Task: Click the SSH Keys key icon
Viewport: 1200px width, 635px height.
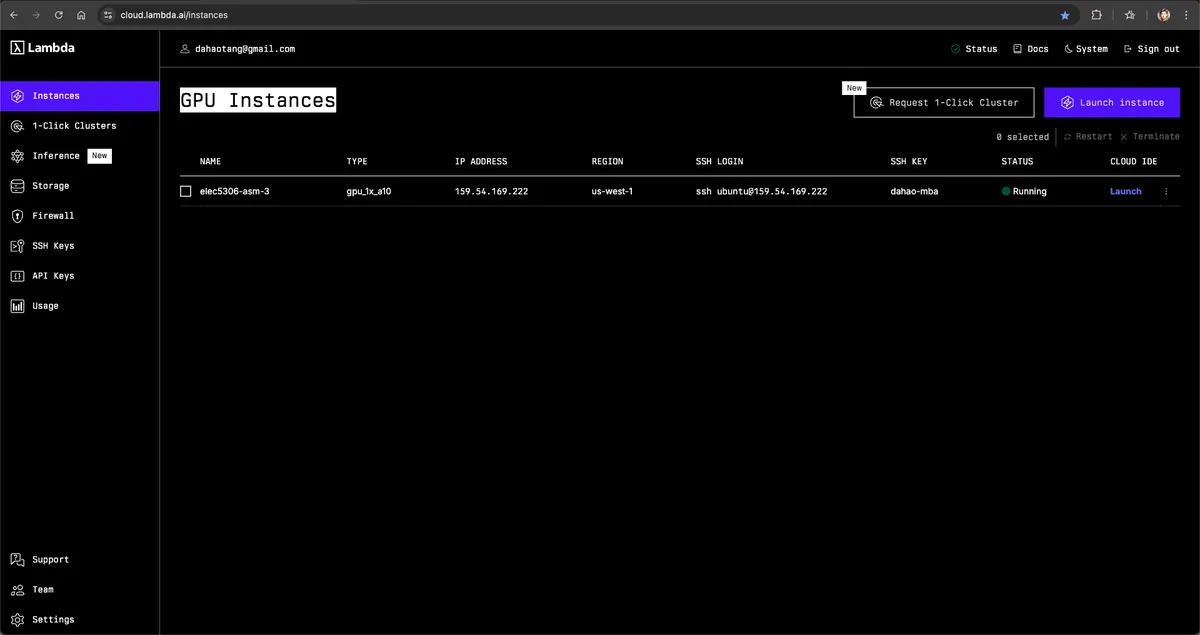Action: (18, 246)
